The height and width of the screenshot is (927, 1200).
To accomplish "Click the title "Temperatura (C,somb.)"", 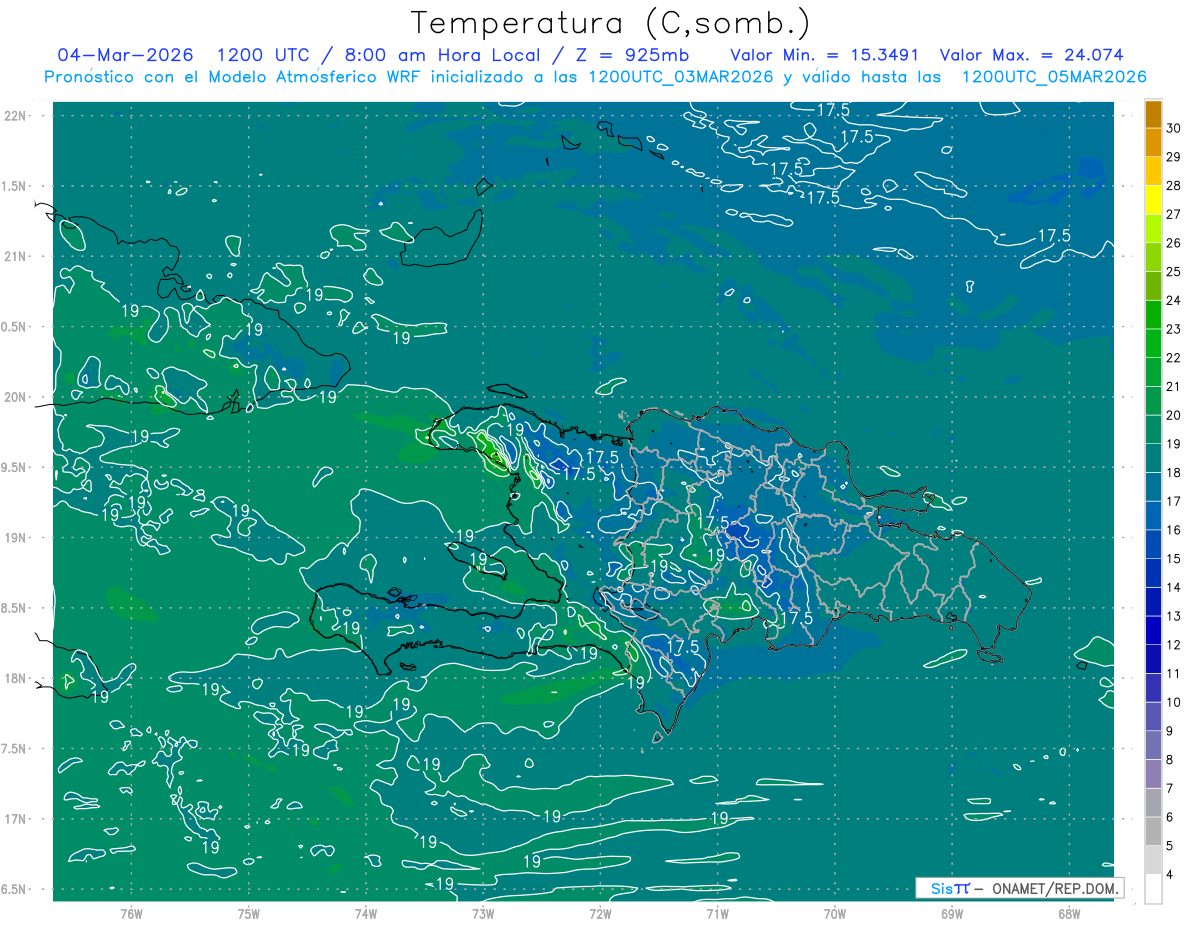I will pyautogui.click(x=610, y=24).
